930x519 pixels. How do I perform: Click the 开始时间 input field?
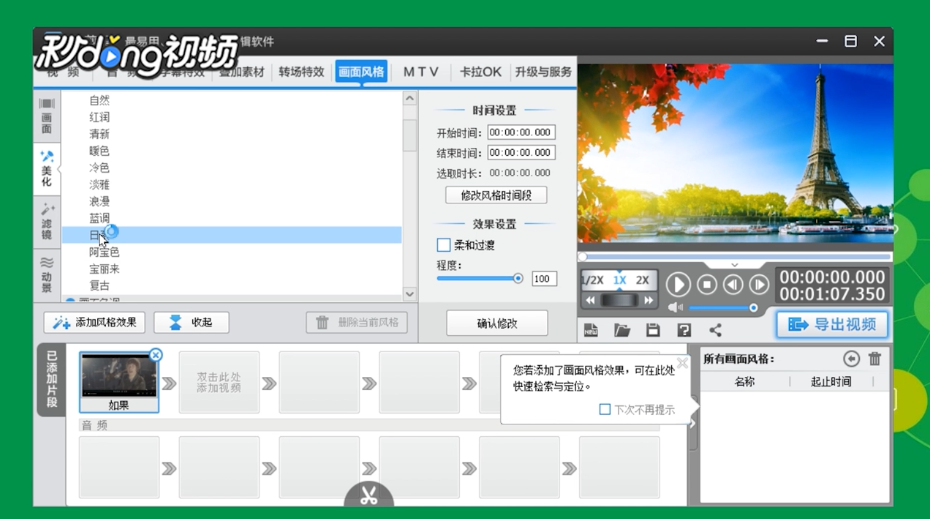coord(521,132)
